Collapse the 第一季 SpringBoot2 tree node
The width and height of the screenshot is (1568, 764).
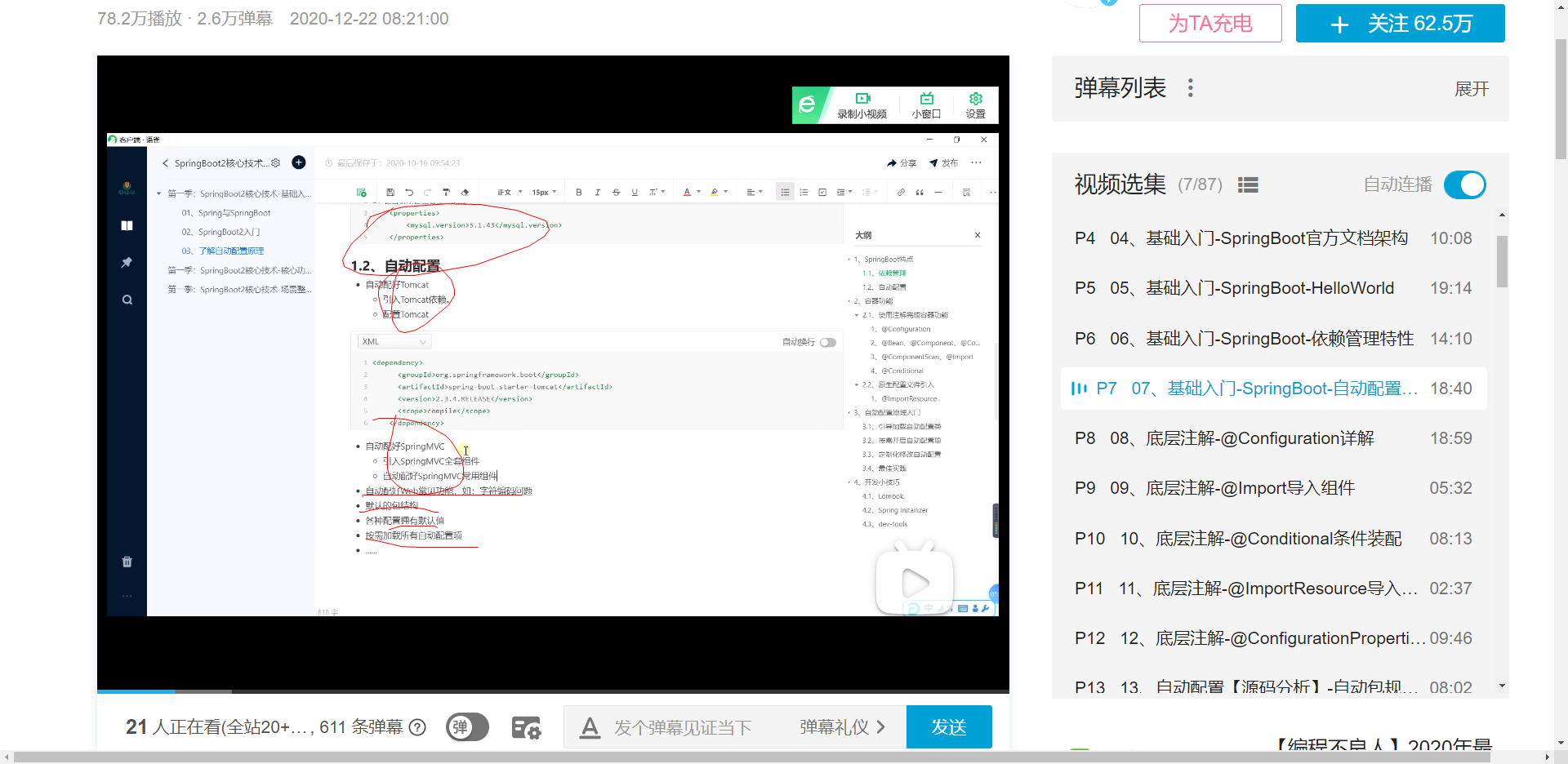coord(159,194)
